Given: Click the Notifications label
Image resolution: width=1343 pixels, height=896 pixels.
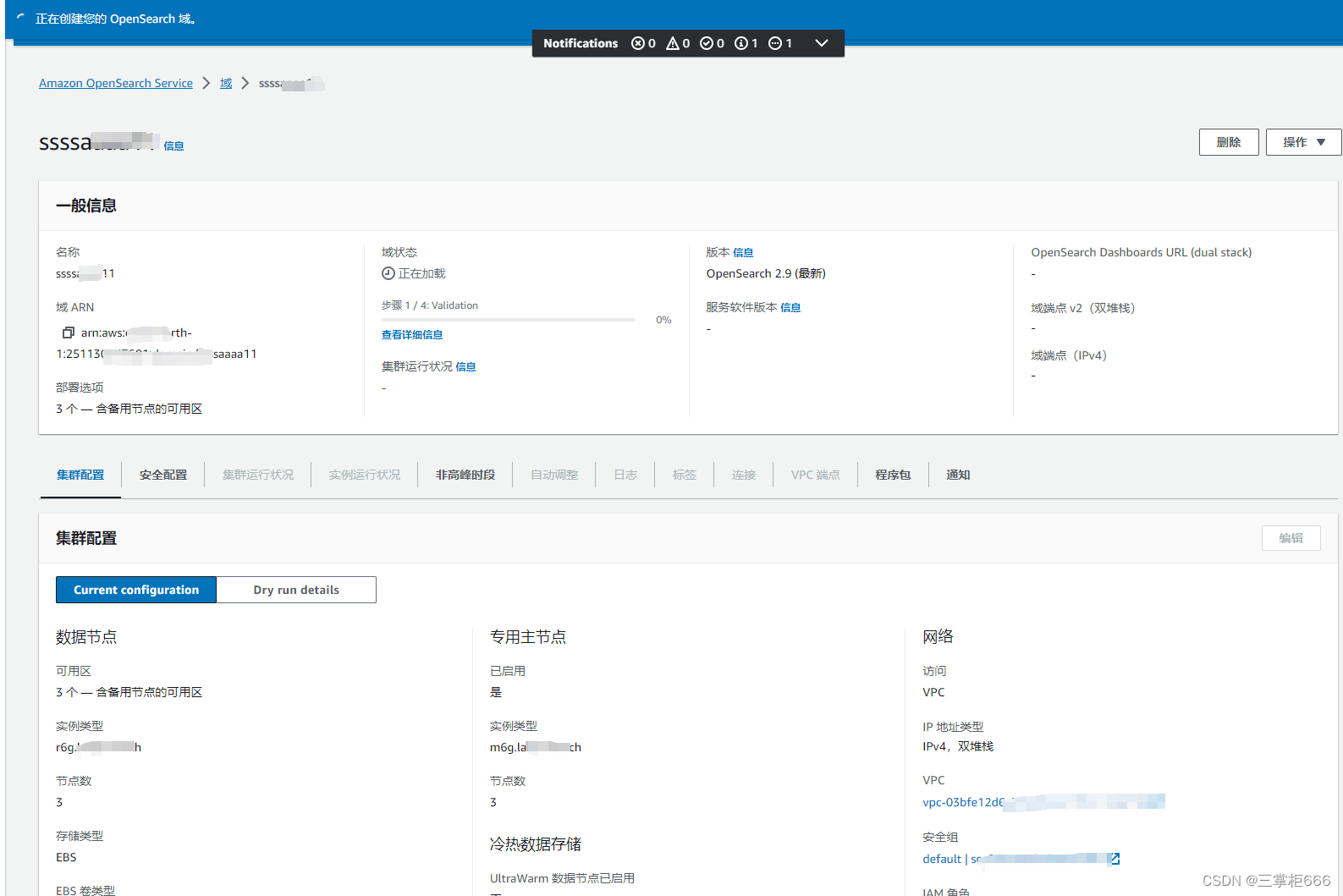Looking at the screenshot, I should point(581,43).
